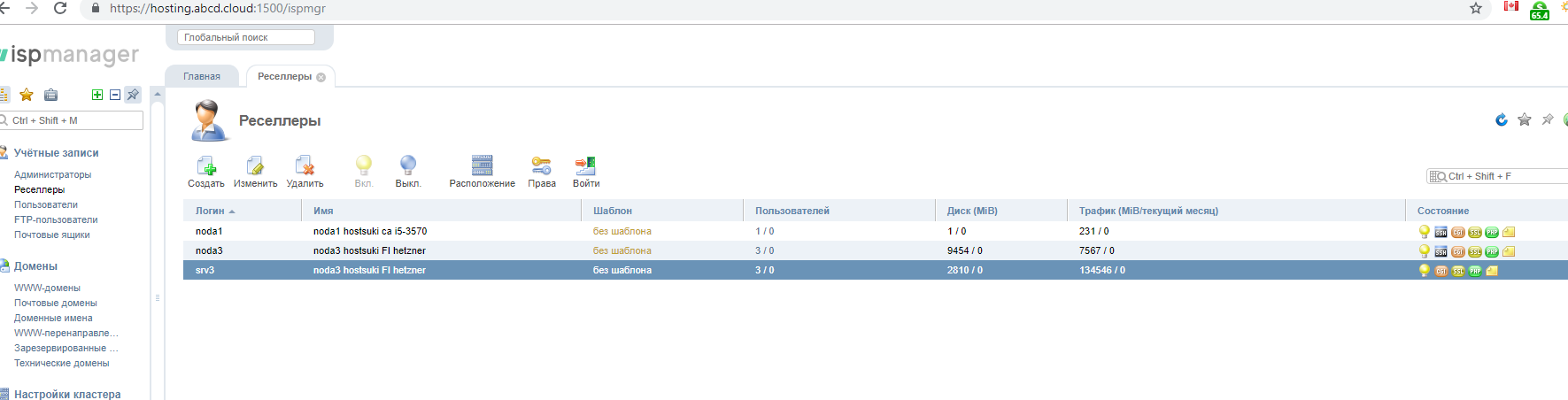The height and width of the screenshot is (400, 1568).
Task: Switch to the Главная tab
Action: pyautogui.click(x=202, y=76)
